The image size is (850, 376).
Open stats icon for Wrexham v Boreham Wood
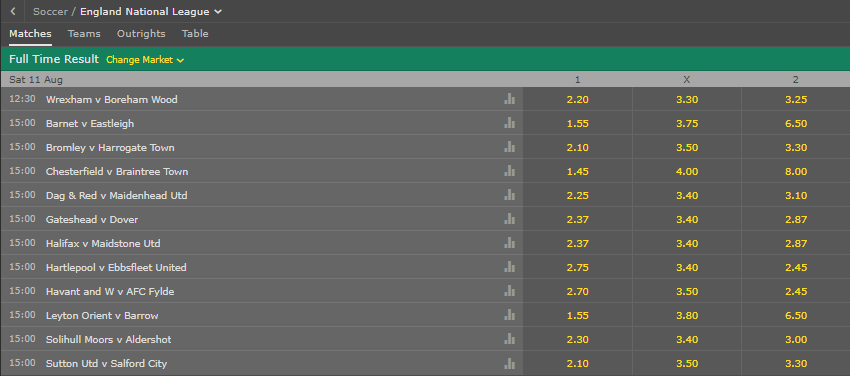click(510, 99)
